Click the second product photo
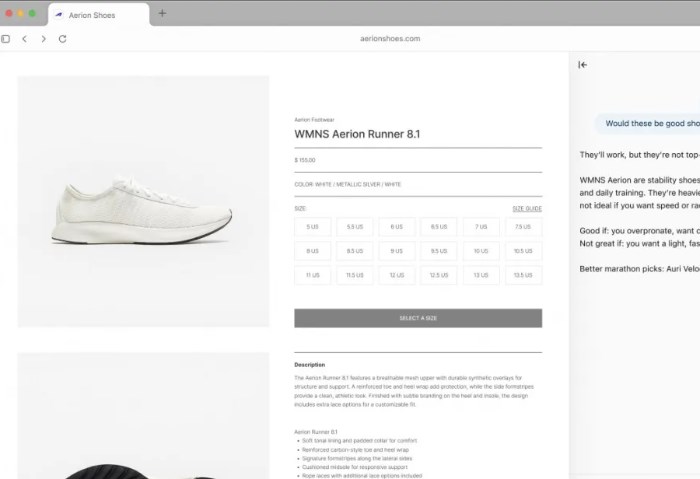Viewport: 700px width, 479px height. click(x=143, y=416)
